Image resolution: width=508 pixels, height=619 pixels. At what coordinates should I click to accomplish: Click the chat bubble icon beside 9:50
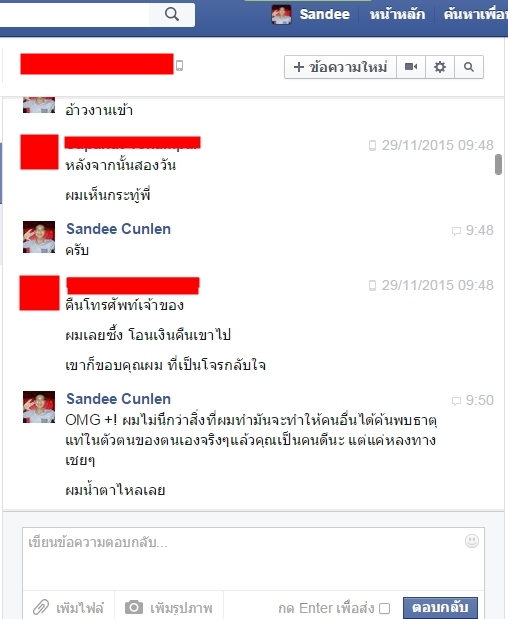(x=456, y=401)
